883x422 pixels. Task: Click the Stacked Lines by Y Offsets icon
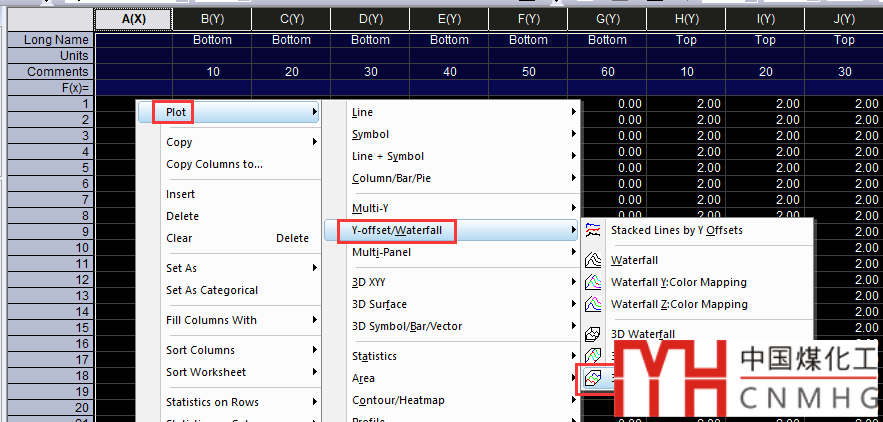593,230
